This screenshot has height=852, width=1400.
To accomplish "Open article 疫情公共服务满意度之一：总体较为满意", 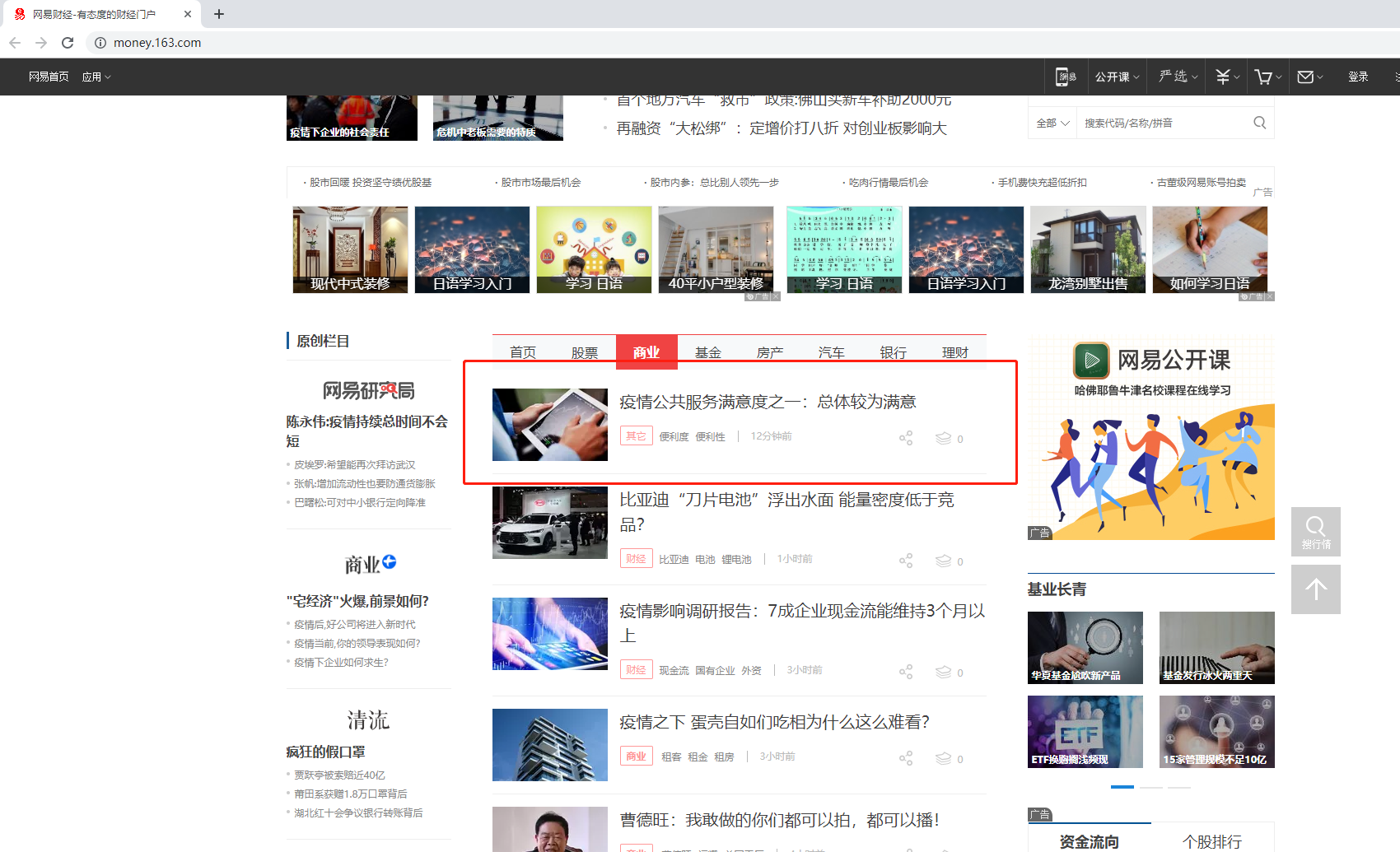I will pos(768,402).
